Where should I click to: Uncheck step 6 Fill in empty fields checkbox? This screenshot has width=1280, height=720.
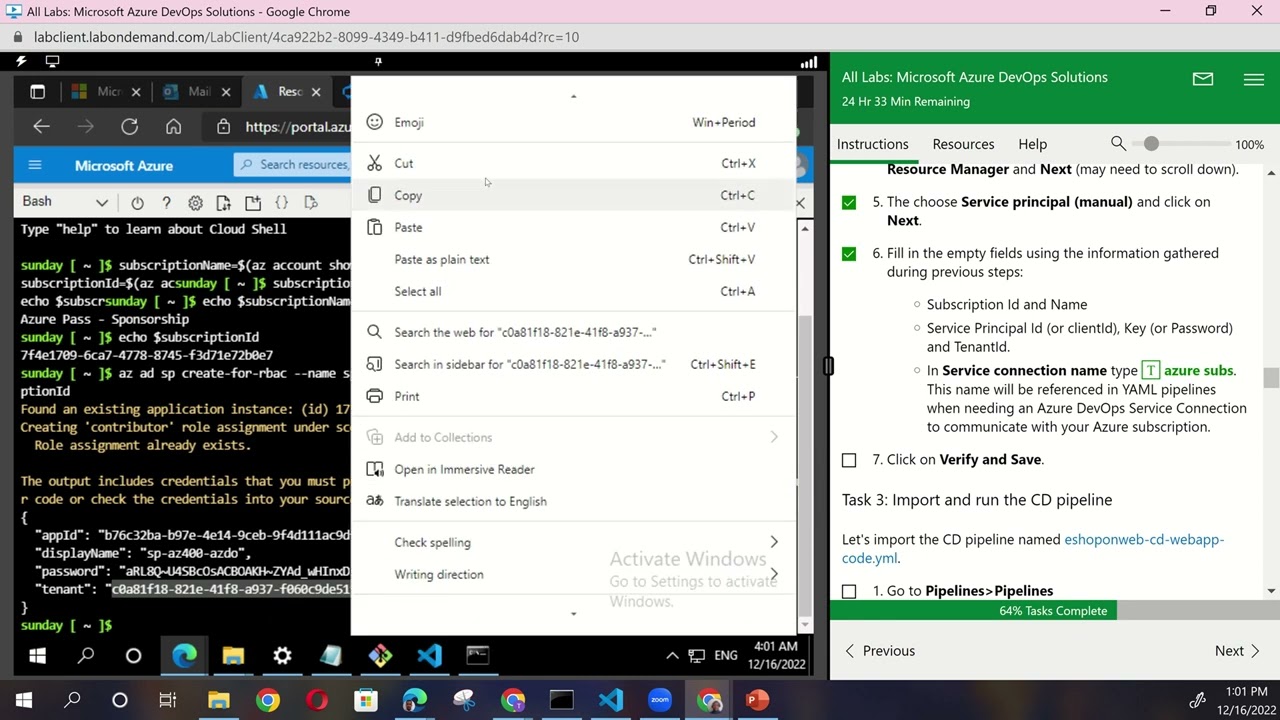(x=849, y=254)
